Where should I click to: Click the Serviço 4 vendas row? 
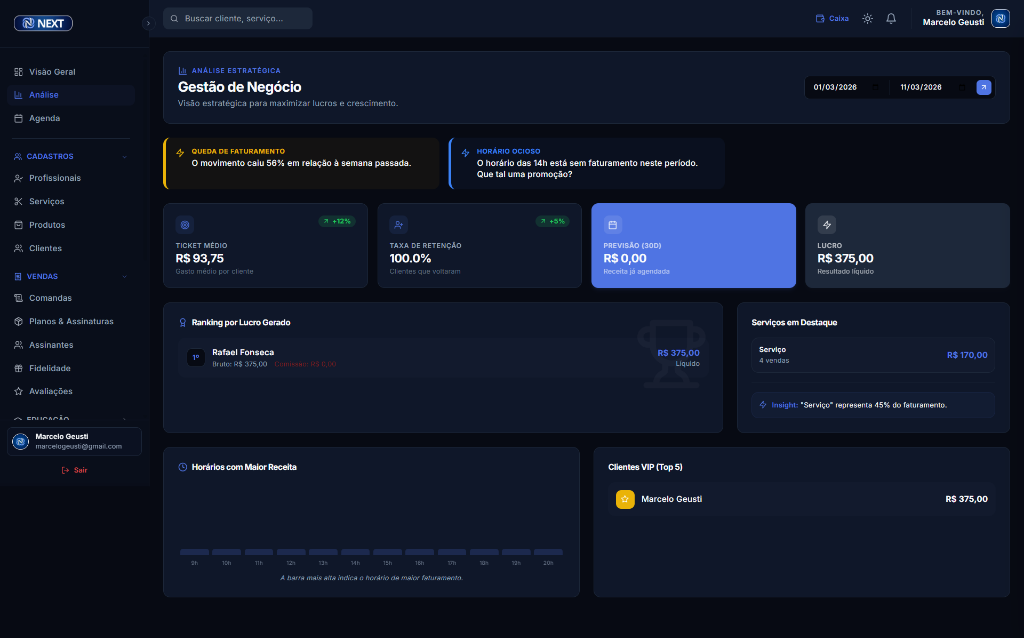pyautogui.click(x=873, y=355)
